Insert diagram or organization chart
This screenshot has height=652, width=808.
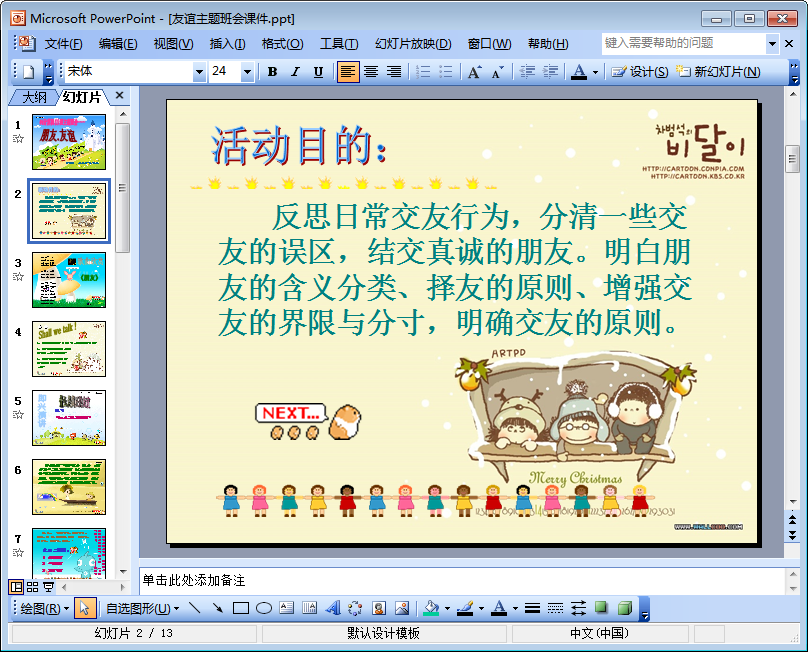[356, 608]
